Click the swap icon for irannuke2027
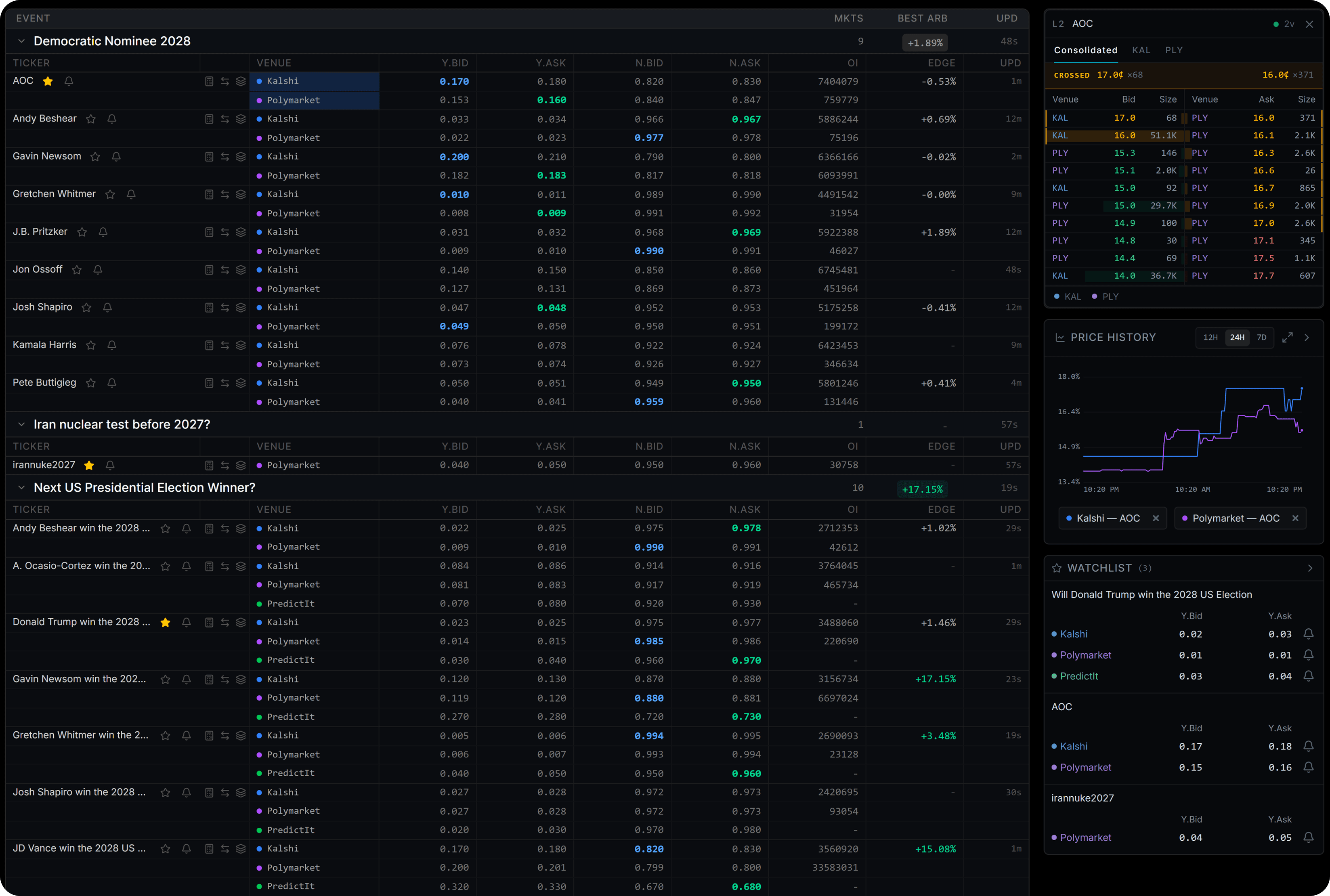Image resolution: width=1330 pixels, height=896 pixels. (x=225, y=465)
